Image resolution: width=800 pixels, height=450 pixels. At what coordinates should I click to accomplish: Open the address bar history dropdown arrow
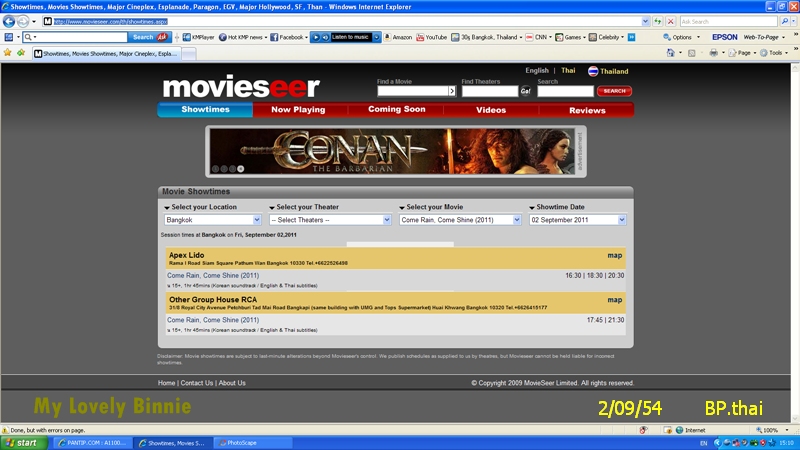645,21
